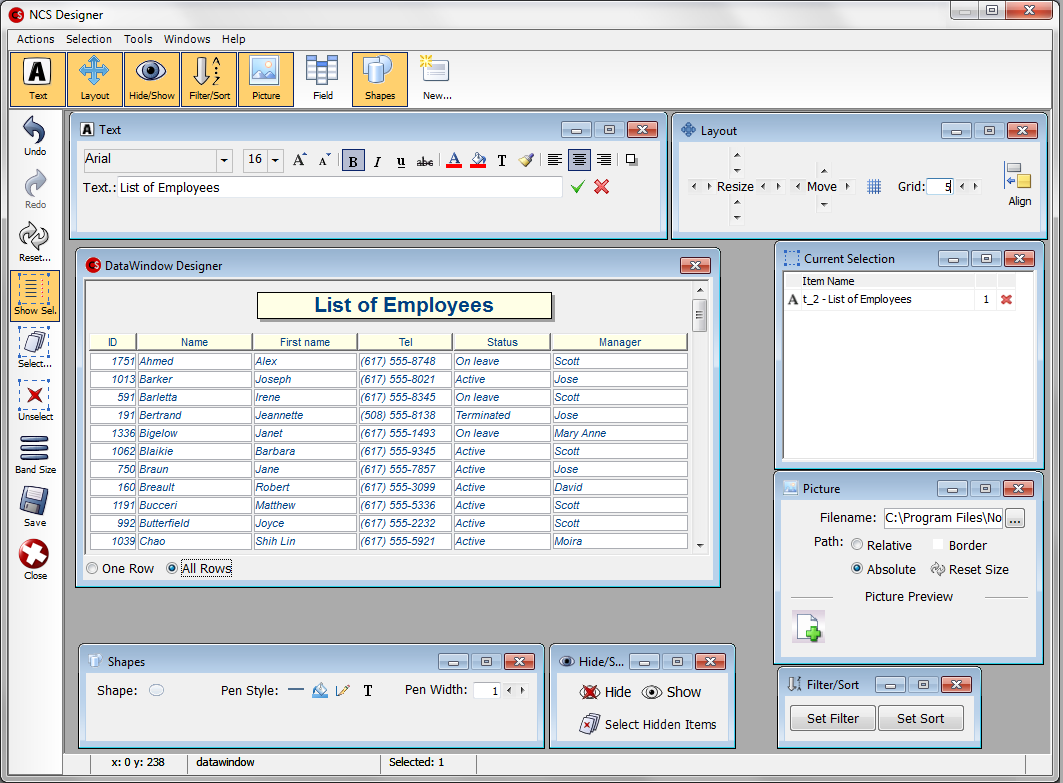The image size is (1063, 783).
Task: Enable the Border checkbox
Action: [938, 545]
